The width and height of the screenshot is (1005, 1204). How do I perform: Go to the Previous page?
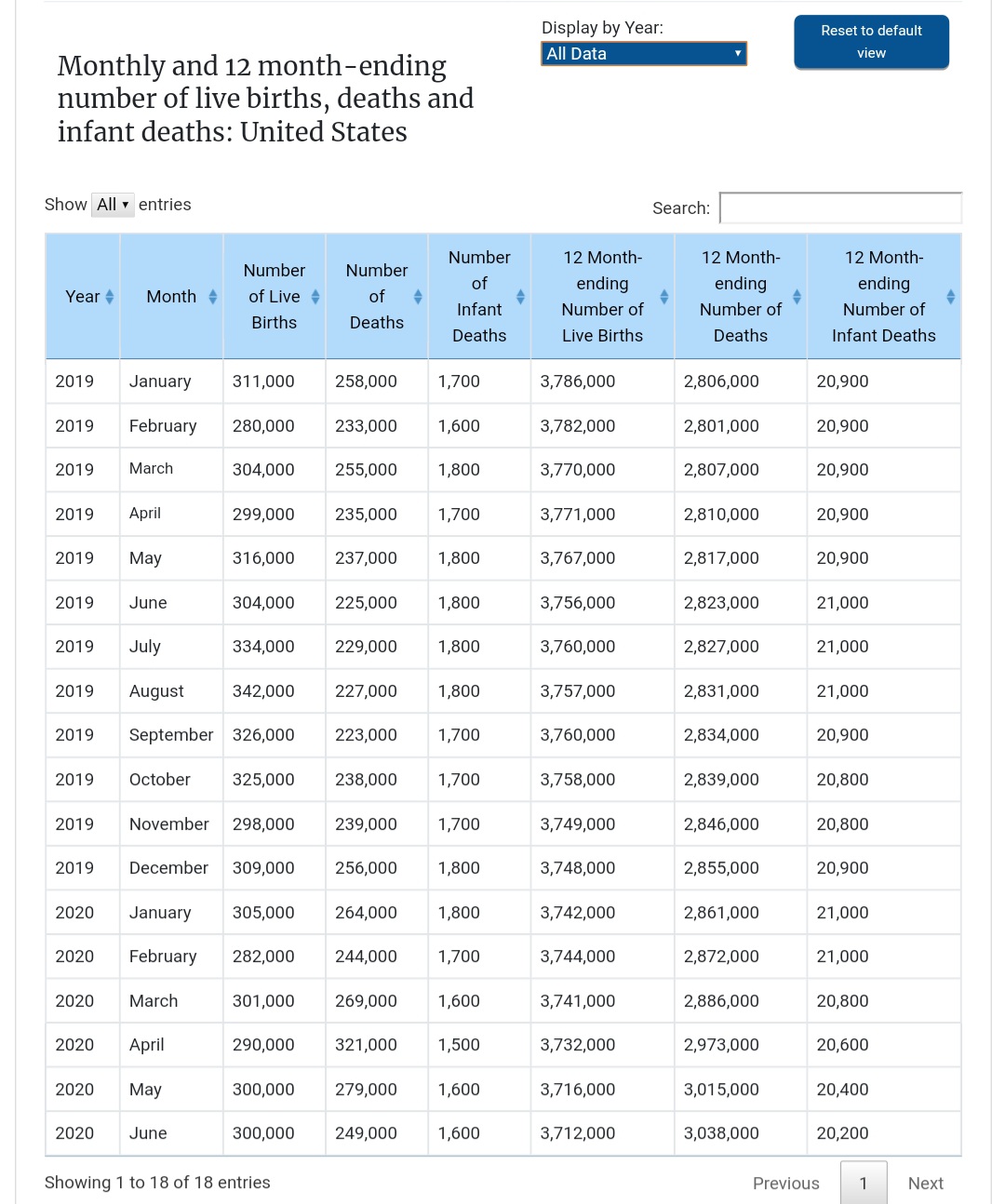click(x=785, y=1183)
